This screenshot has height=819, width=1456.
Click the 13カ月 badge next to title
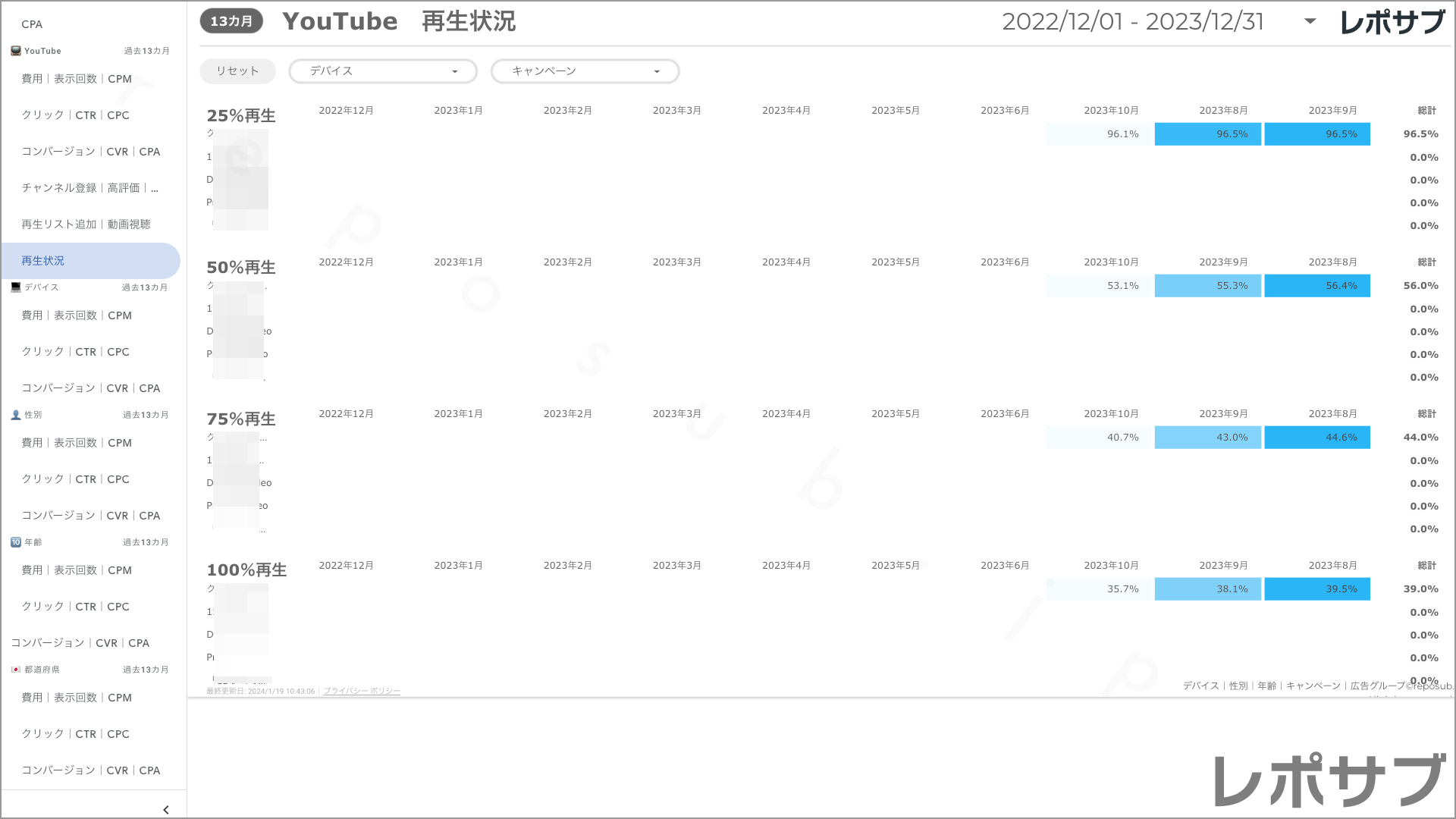coord(231,22)
